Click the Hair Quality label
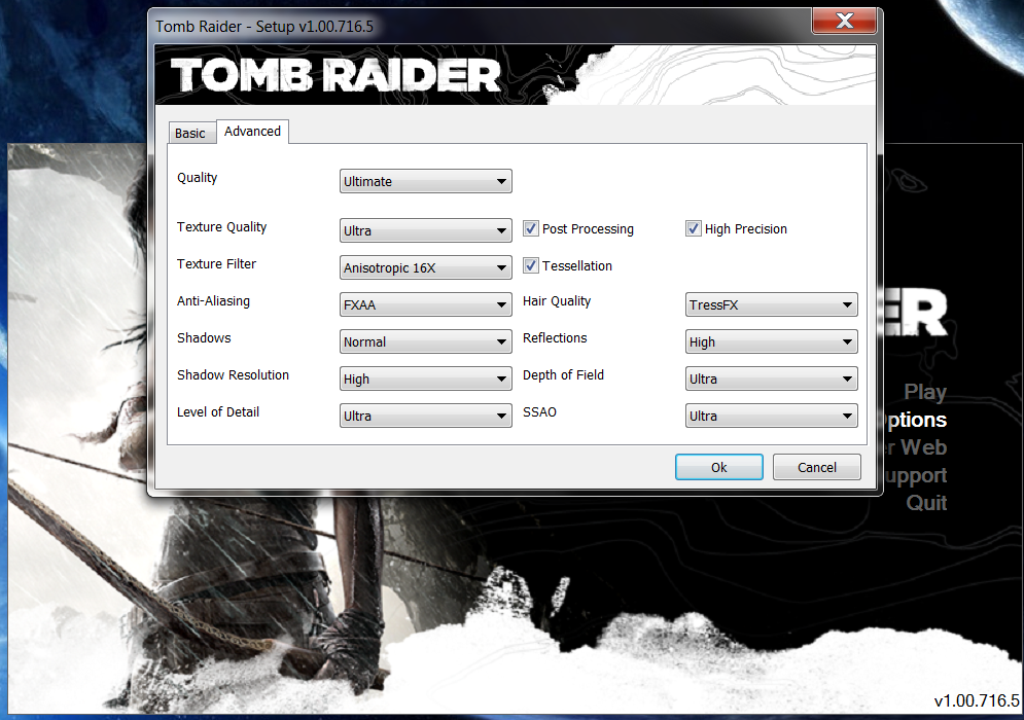Viewport: 1024px width, 720px height. coord(556,301)
